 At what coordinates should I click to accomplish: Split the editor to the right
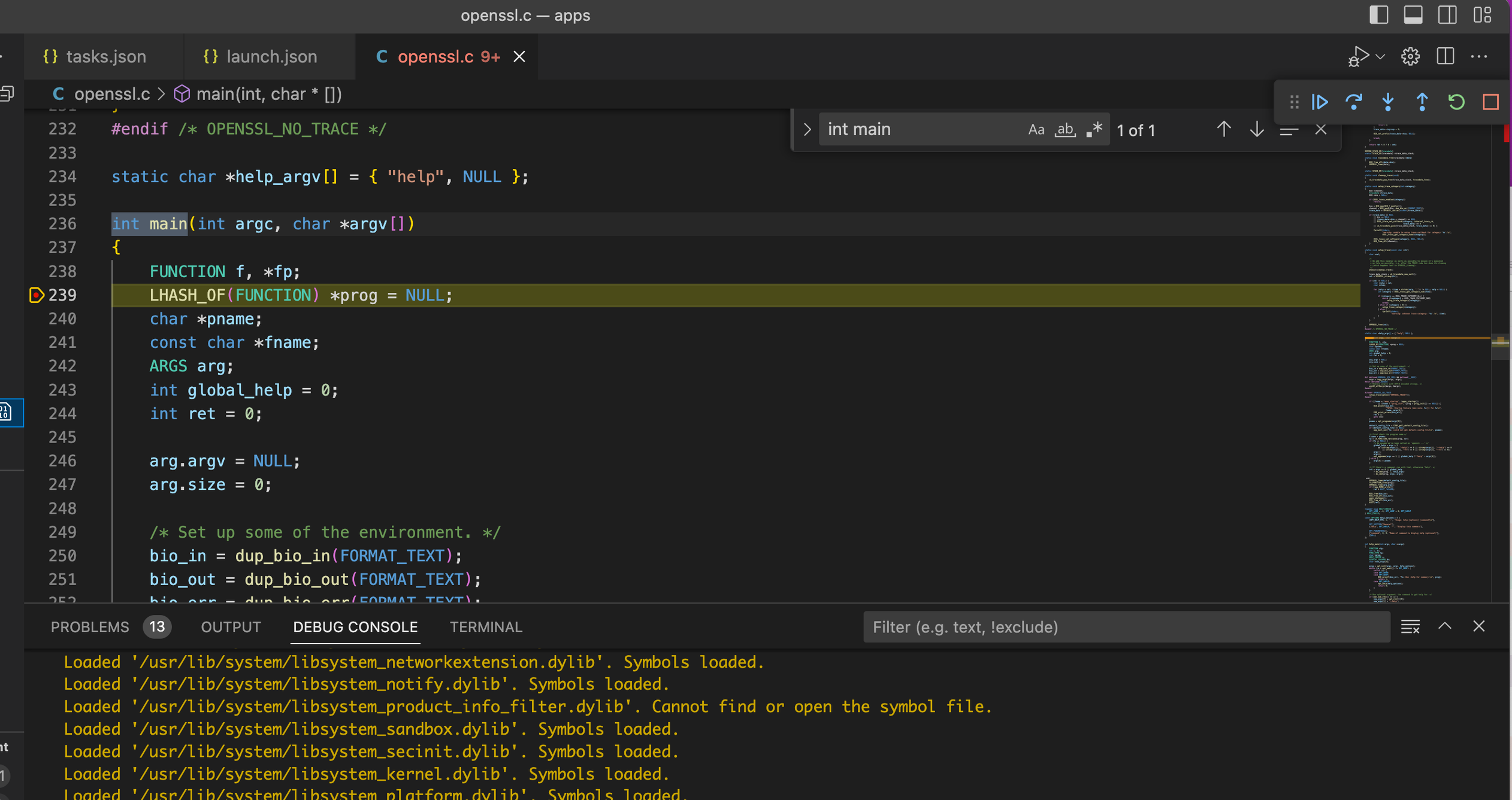[1445, 57]
